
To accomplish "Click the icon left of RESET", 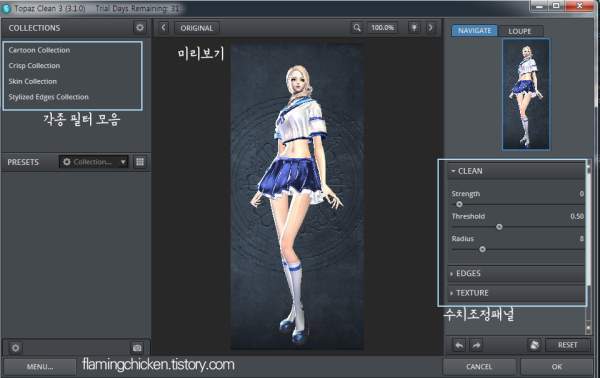I will (534, 345).
